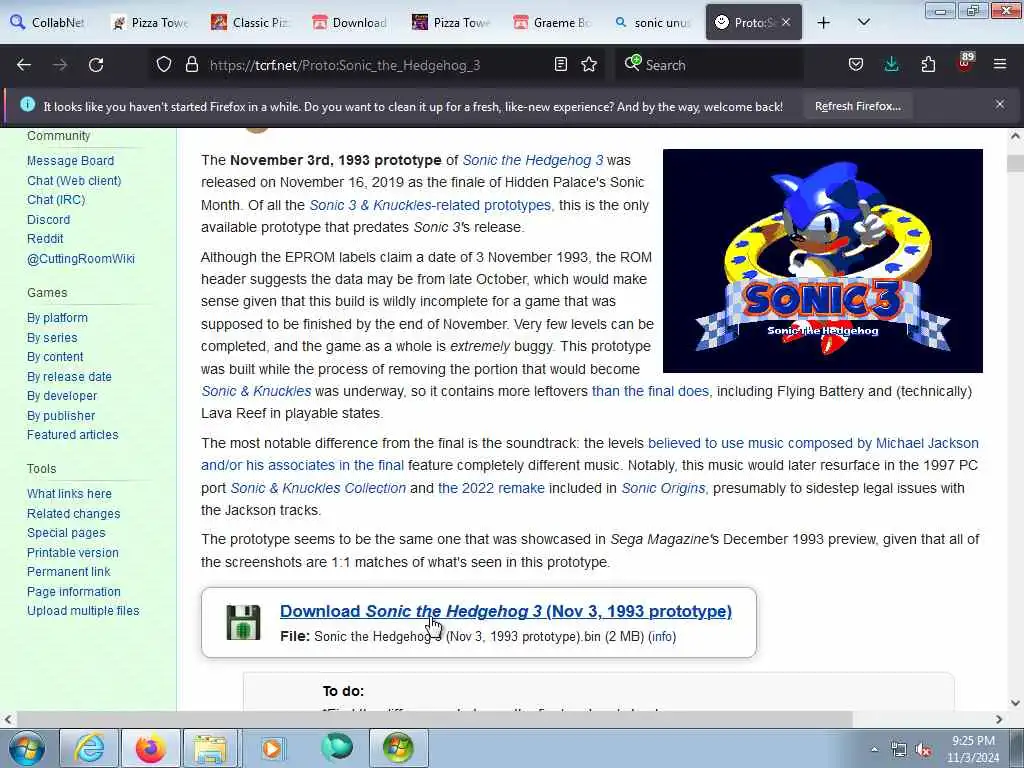
Task: Switch to the Download tab
Action: [351, 23]
